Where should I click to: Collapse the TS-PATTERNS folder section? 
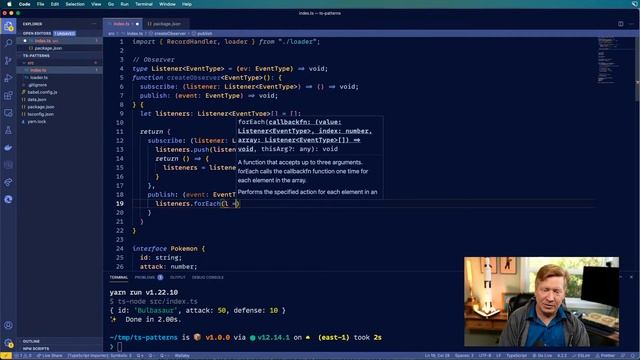point(60,56)
